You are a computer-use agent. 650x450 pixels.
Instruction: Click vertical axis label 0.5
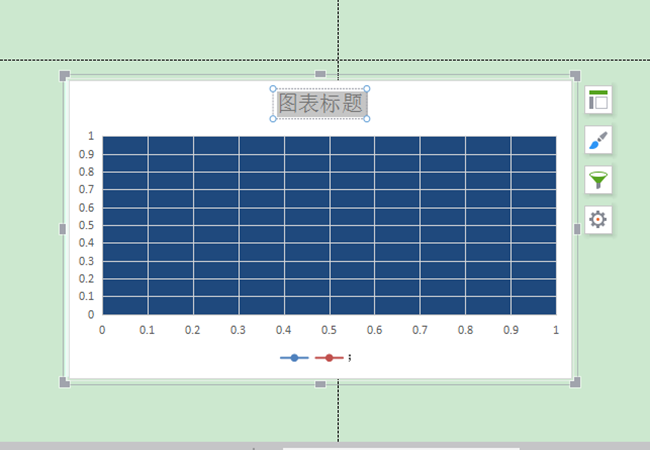tap(86, 225)
